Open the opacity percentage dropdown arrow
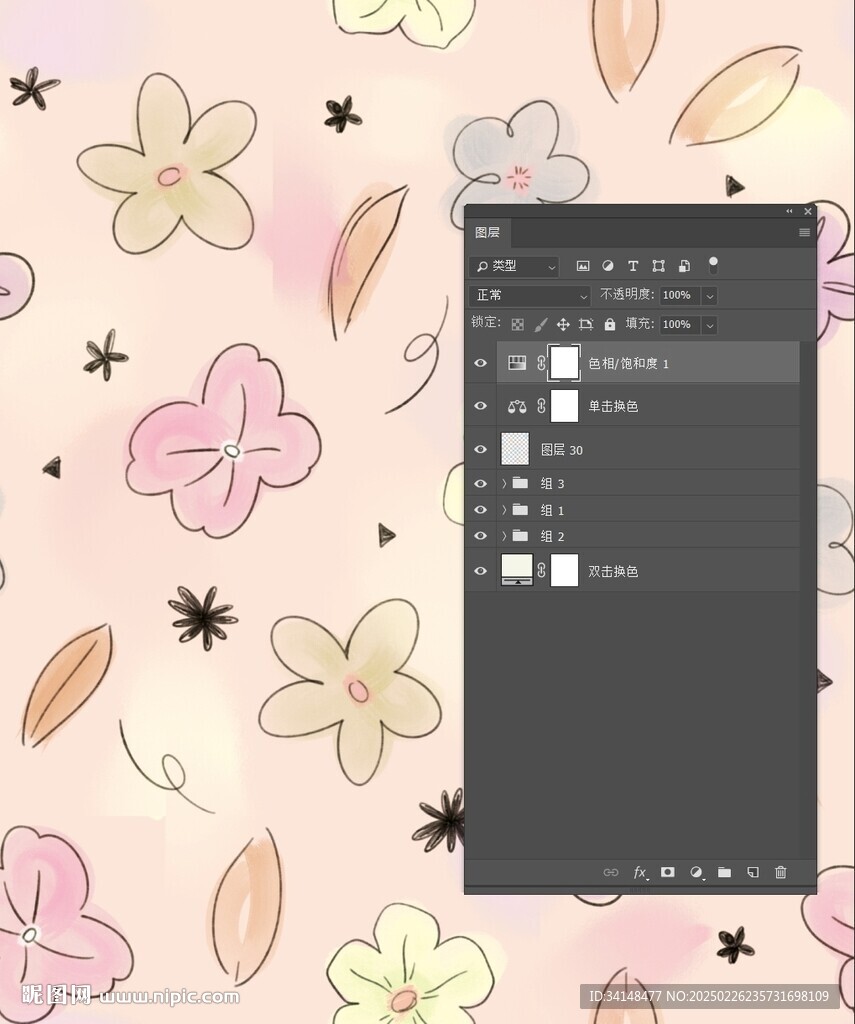 tap(709, 296)
